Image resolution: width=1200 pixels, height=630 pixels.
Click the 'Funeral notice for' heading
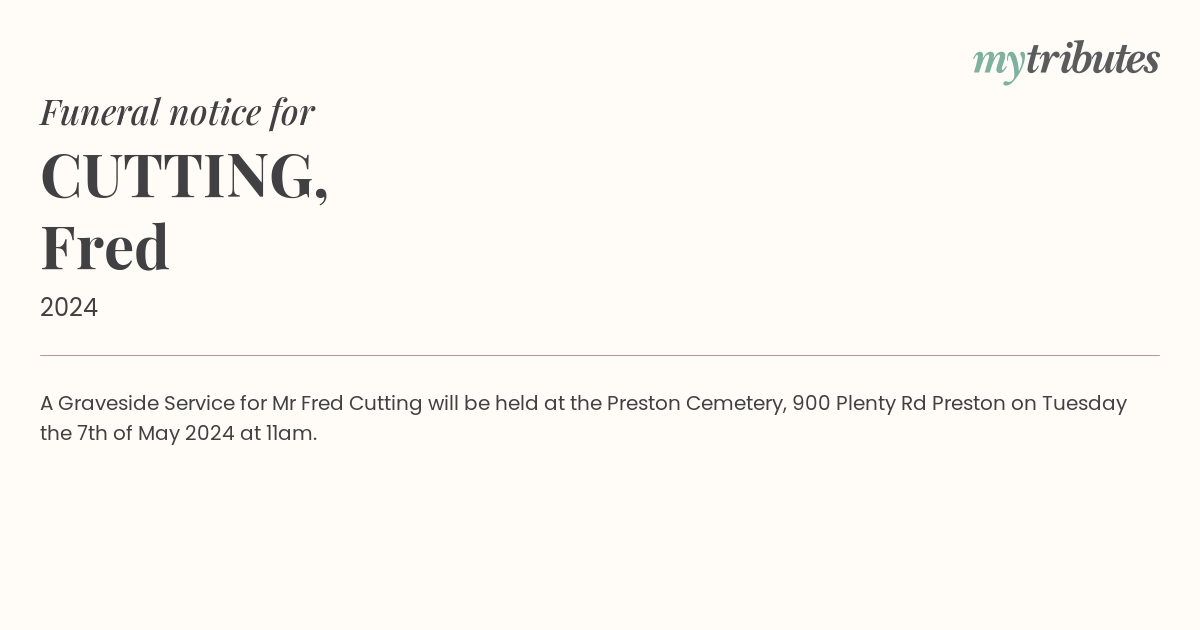pyautogui.click(x=177, y=113)
